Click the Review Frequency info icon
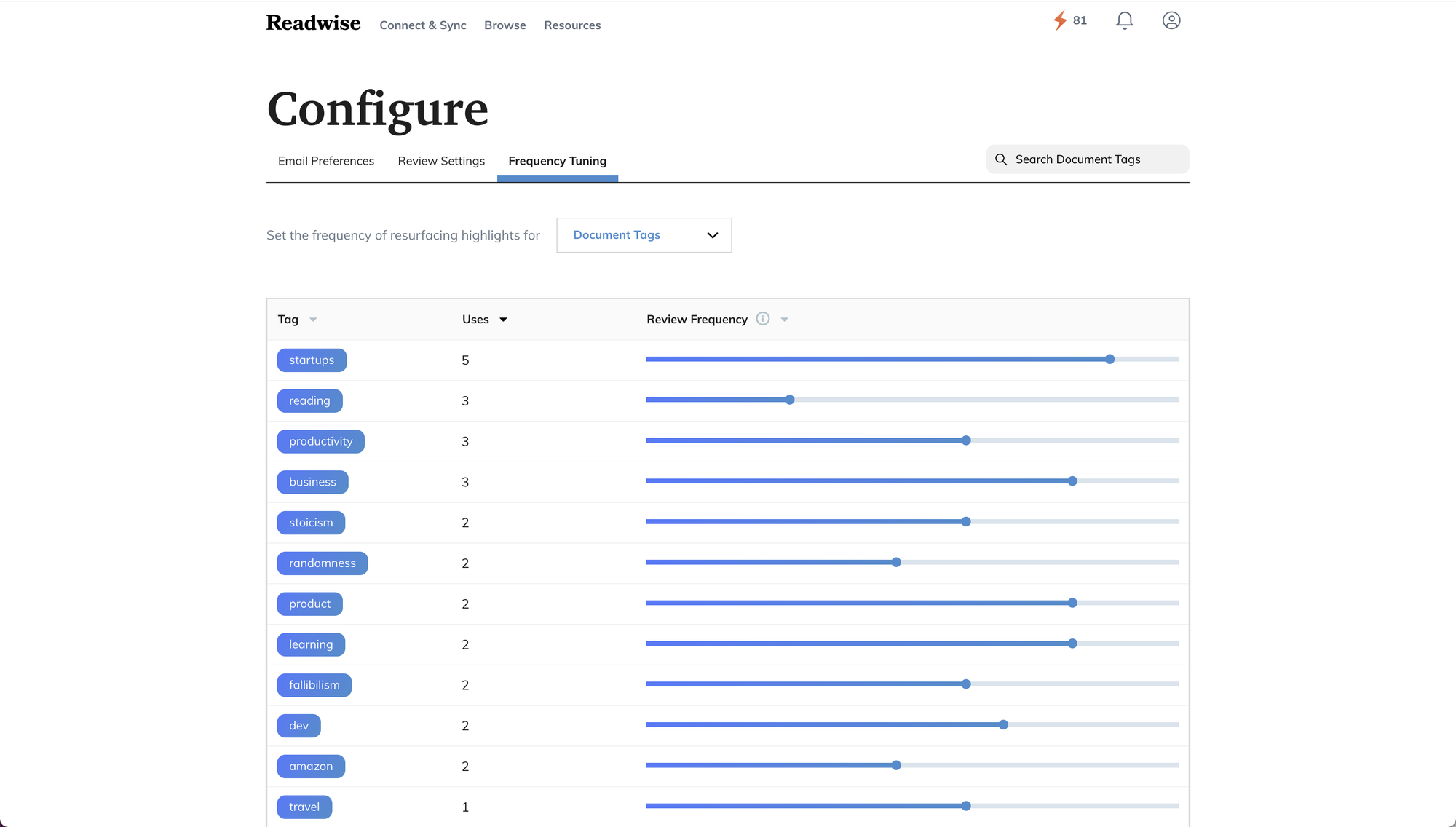The image size is (1456, 827). 763,319
